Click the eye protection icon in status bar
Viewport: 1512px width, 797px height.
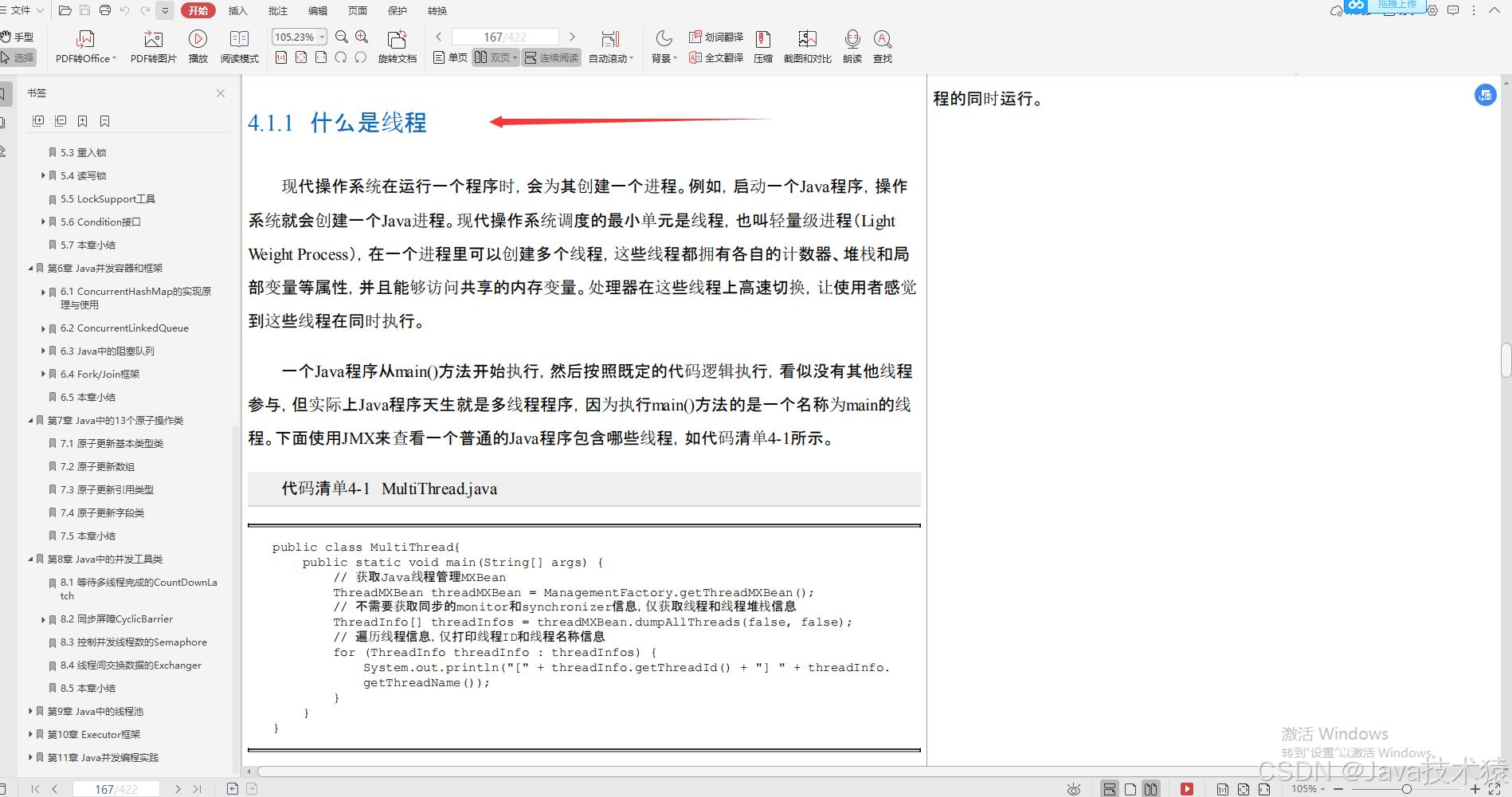pos(1074,789)
